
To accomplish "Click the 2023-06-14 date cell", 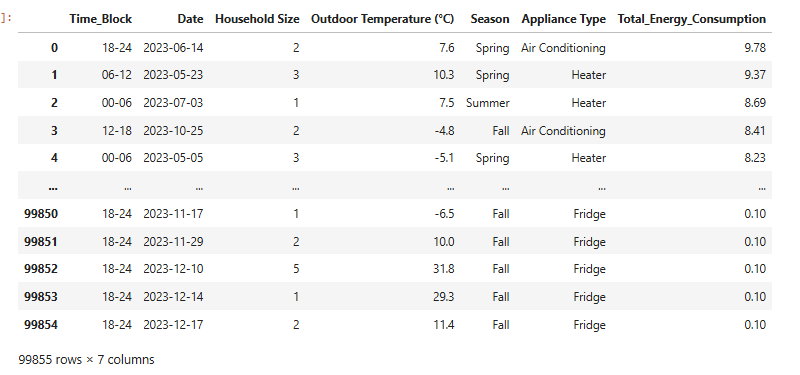I will pos(173,48).
